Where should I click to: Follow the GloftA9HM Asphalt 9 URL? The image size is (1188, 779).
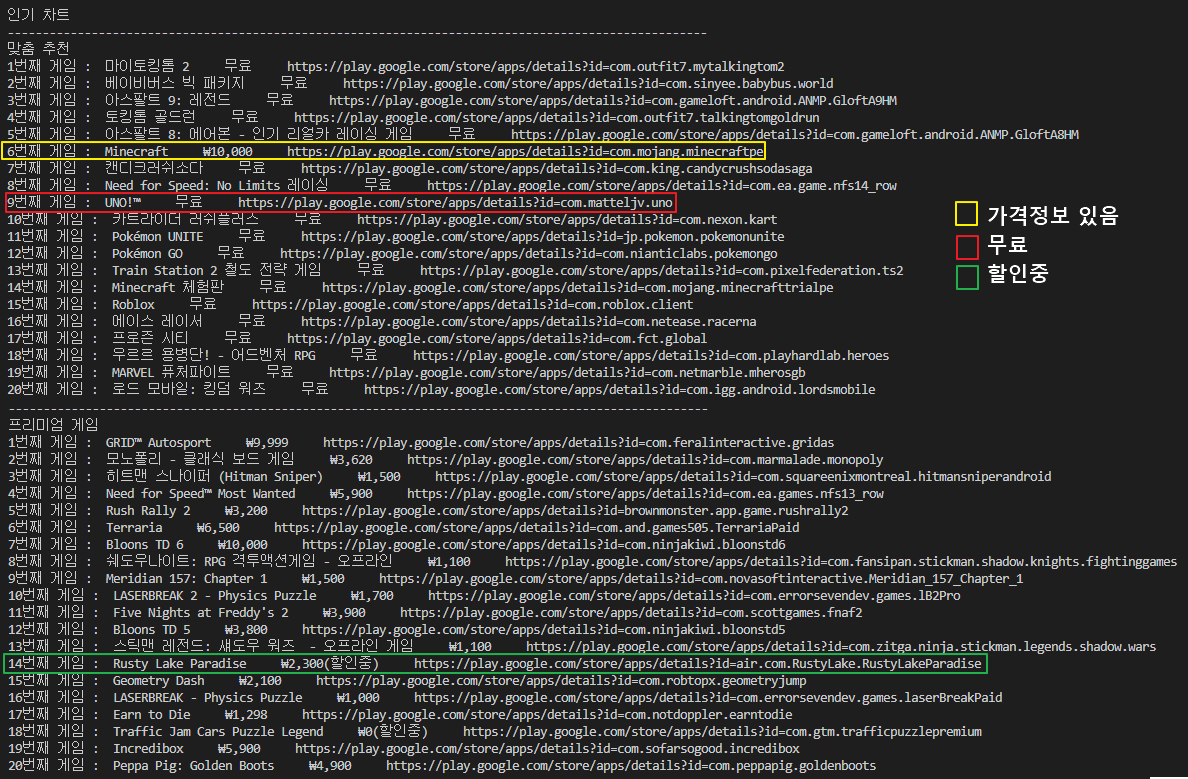point(613,101)
